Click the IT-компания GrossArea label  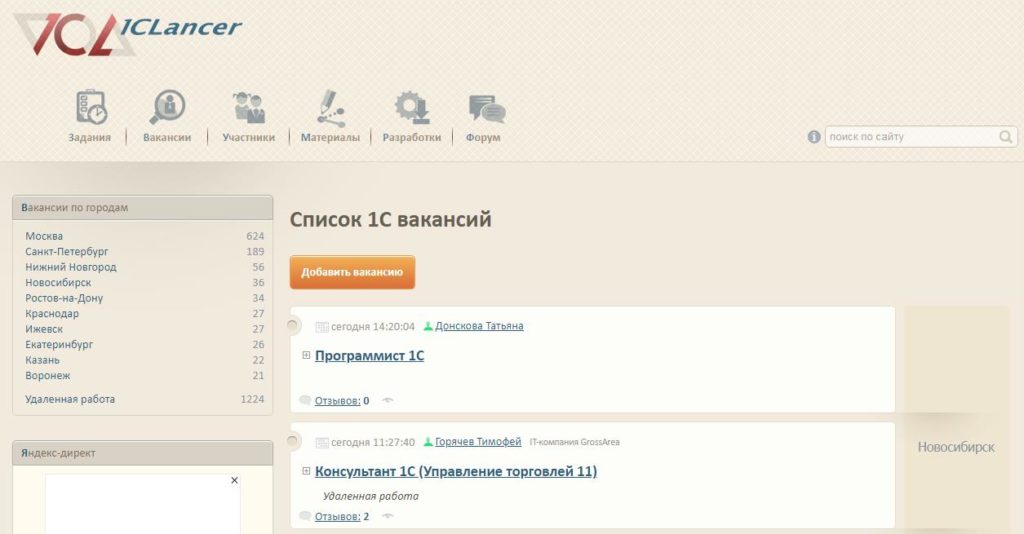[x=575, y=442]
